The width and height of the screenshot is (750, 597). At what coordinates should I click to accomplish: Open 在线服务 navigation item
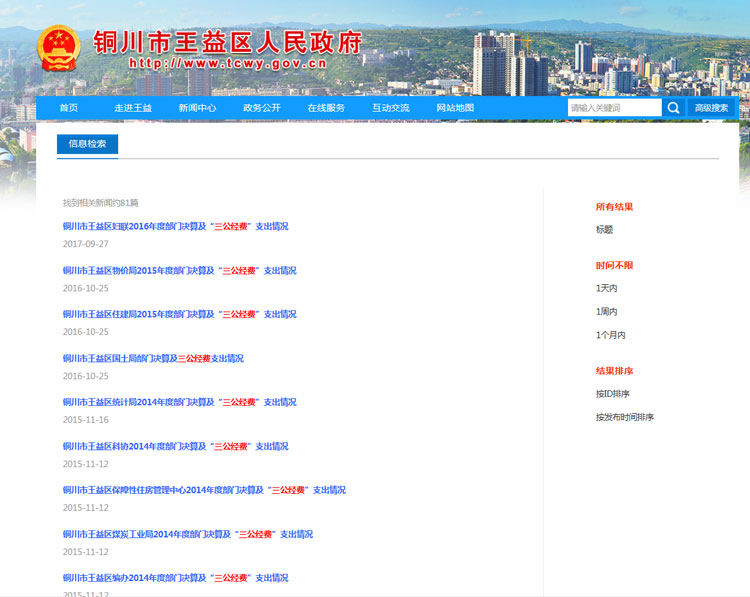(326, 108)
